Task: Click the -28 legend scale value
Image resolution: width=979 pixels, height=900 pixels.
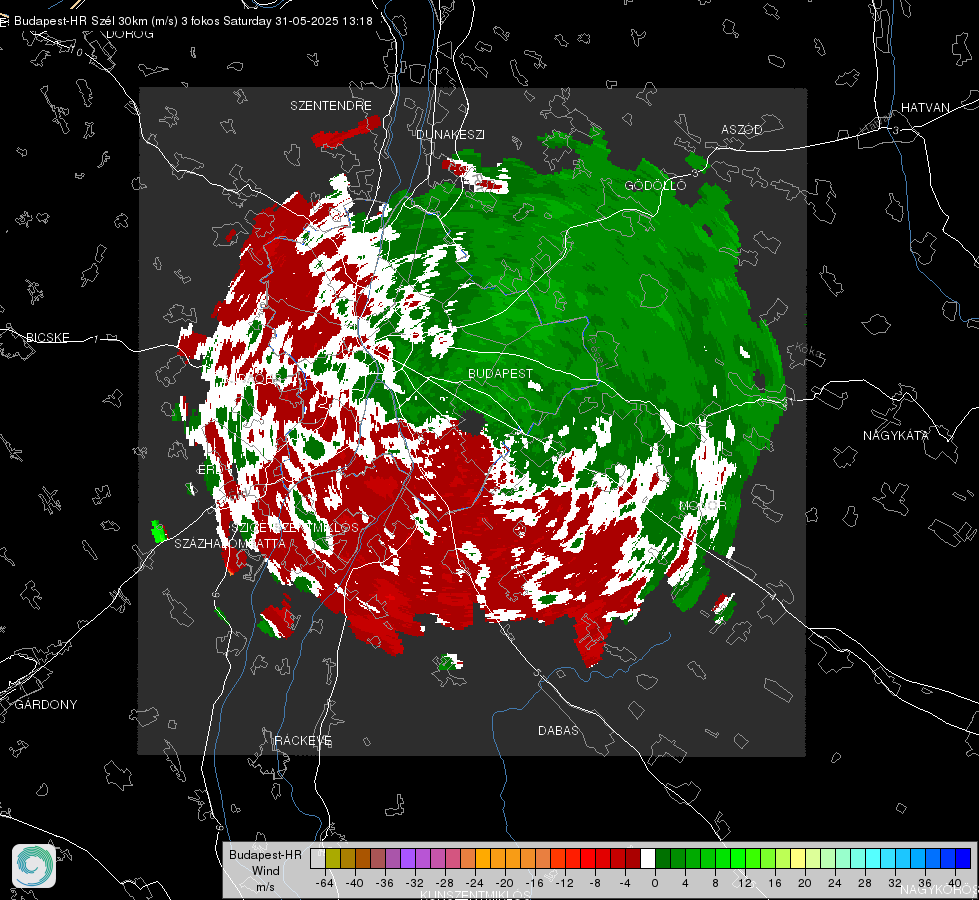Action: 445,883
